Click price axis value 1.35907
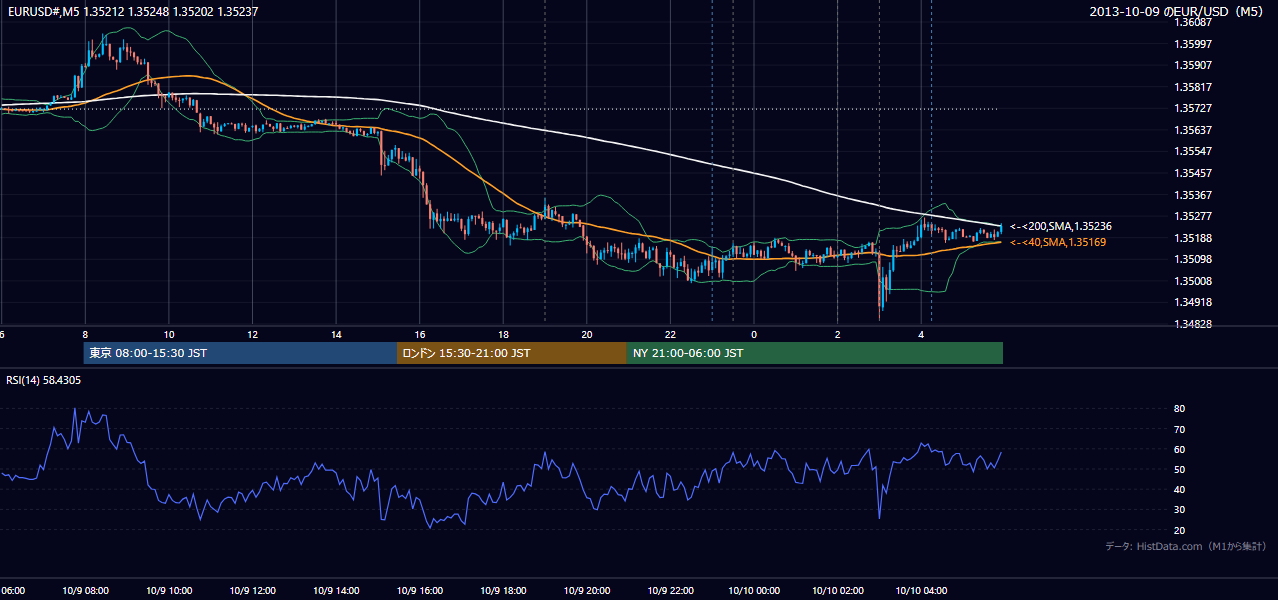 (1194, 65)
